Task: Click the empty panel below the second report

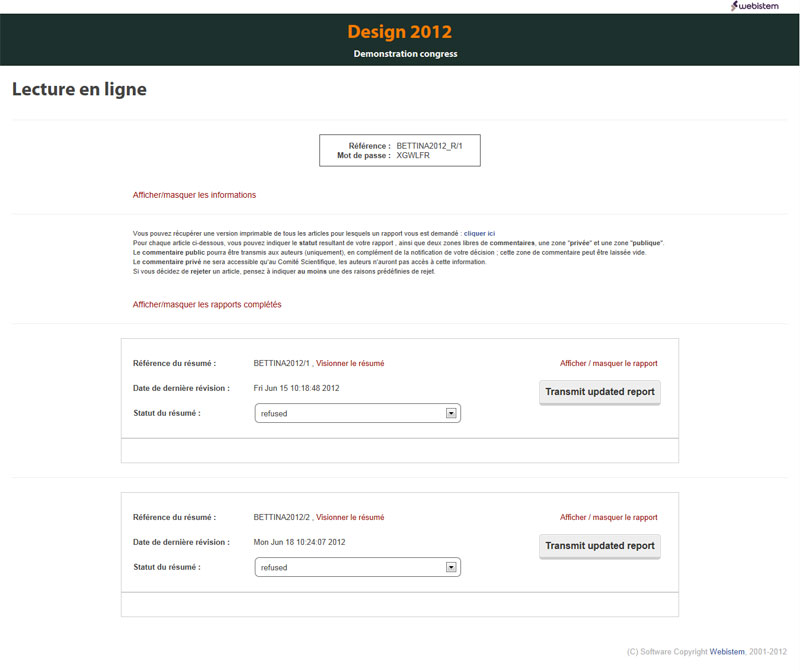Action: click(x=400, y=605)
